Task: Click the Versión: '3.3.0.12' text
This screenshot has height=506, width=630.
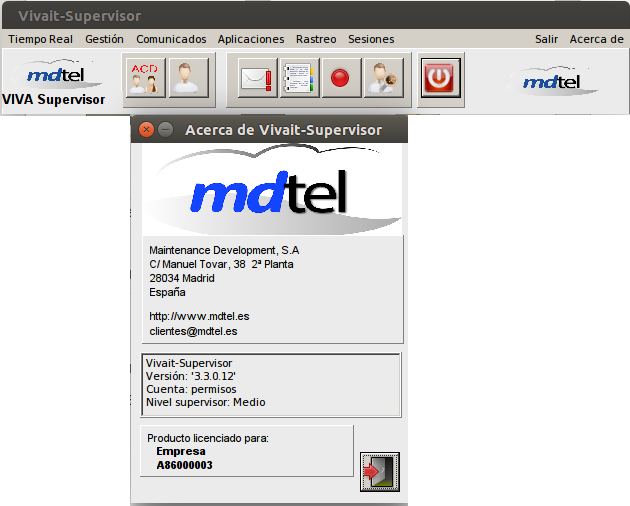Action: (191, 376)
